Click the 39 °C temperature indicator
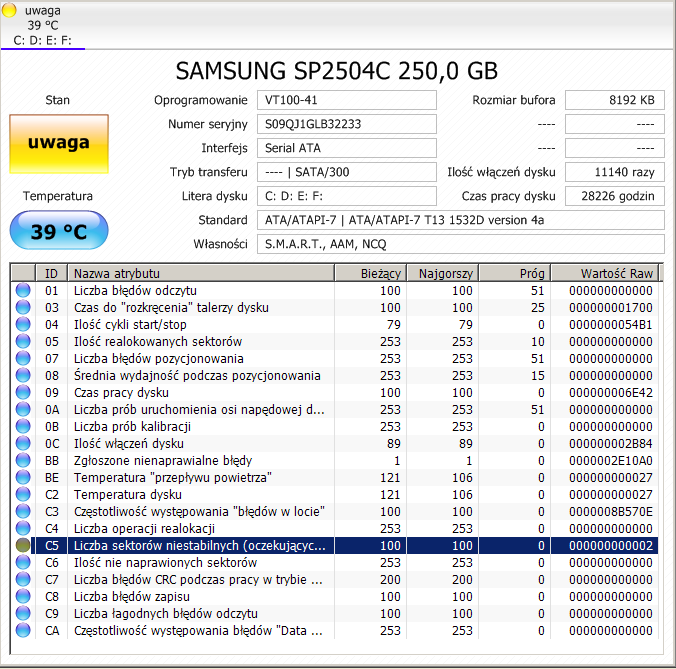 [59, 230]
